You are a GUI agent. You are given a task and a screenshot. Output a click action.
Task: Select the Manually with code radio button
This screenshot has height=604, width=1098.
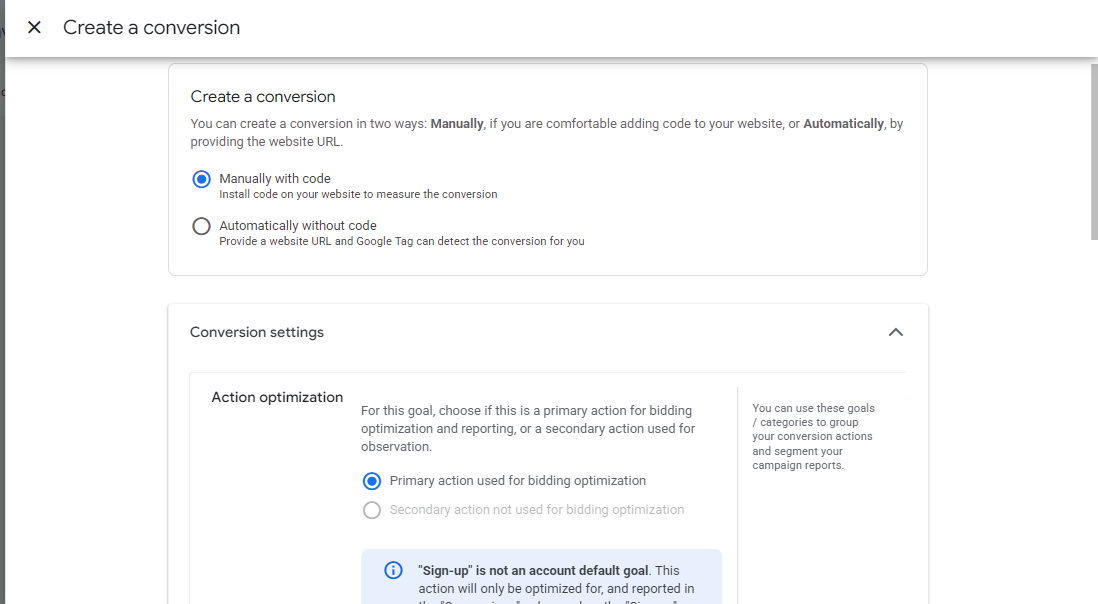tap(202, 179)
